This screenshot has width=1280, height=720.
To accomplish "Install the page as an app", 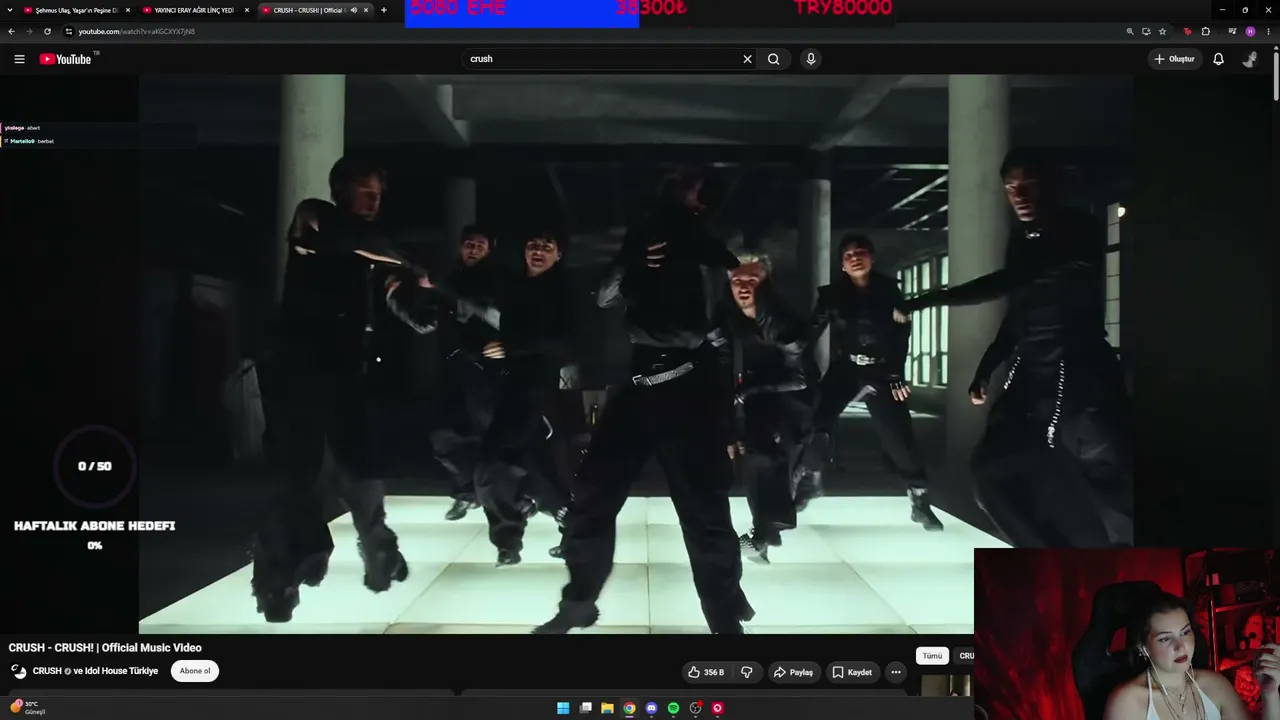I will 1146,31.
